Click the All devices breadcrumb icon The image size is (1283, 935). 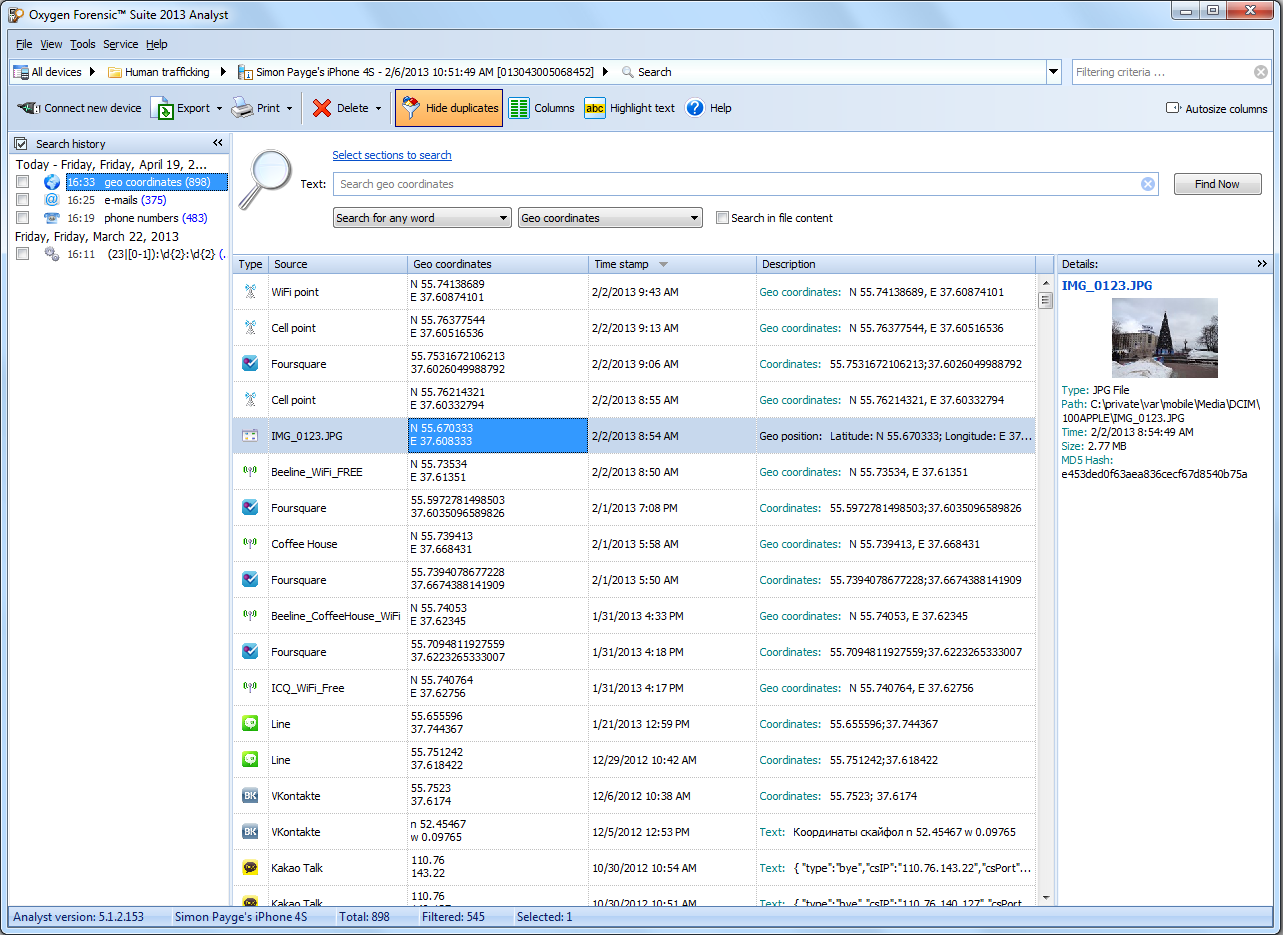click(x=21, y=72)
